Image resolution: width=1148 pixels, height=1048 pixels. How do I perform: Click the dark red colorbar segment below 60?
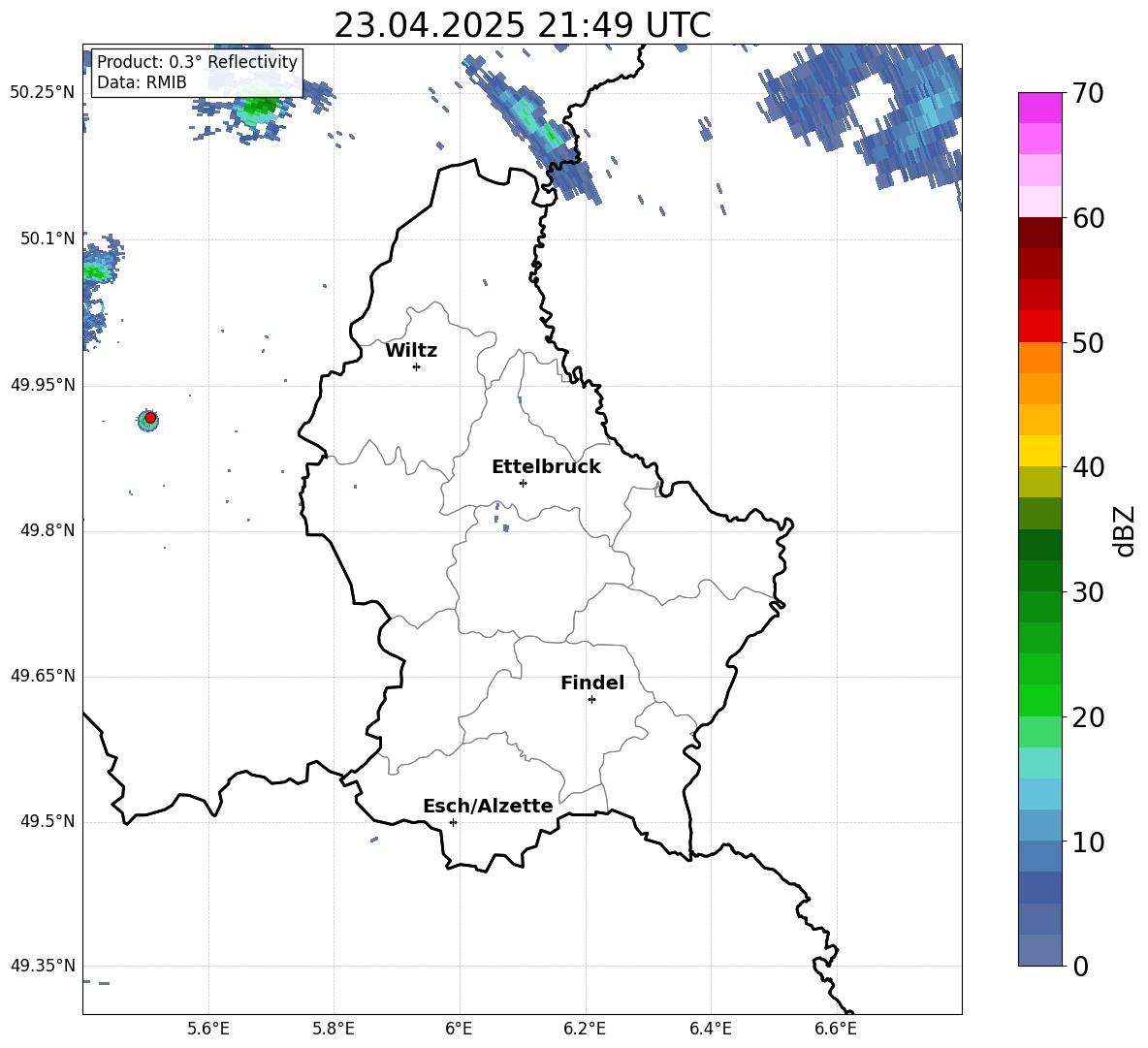coord(1039,233)
